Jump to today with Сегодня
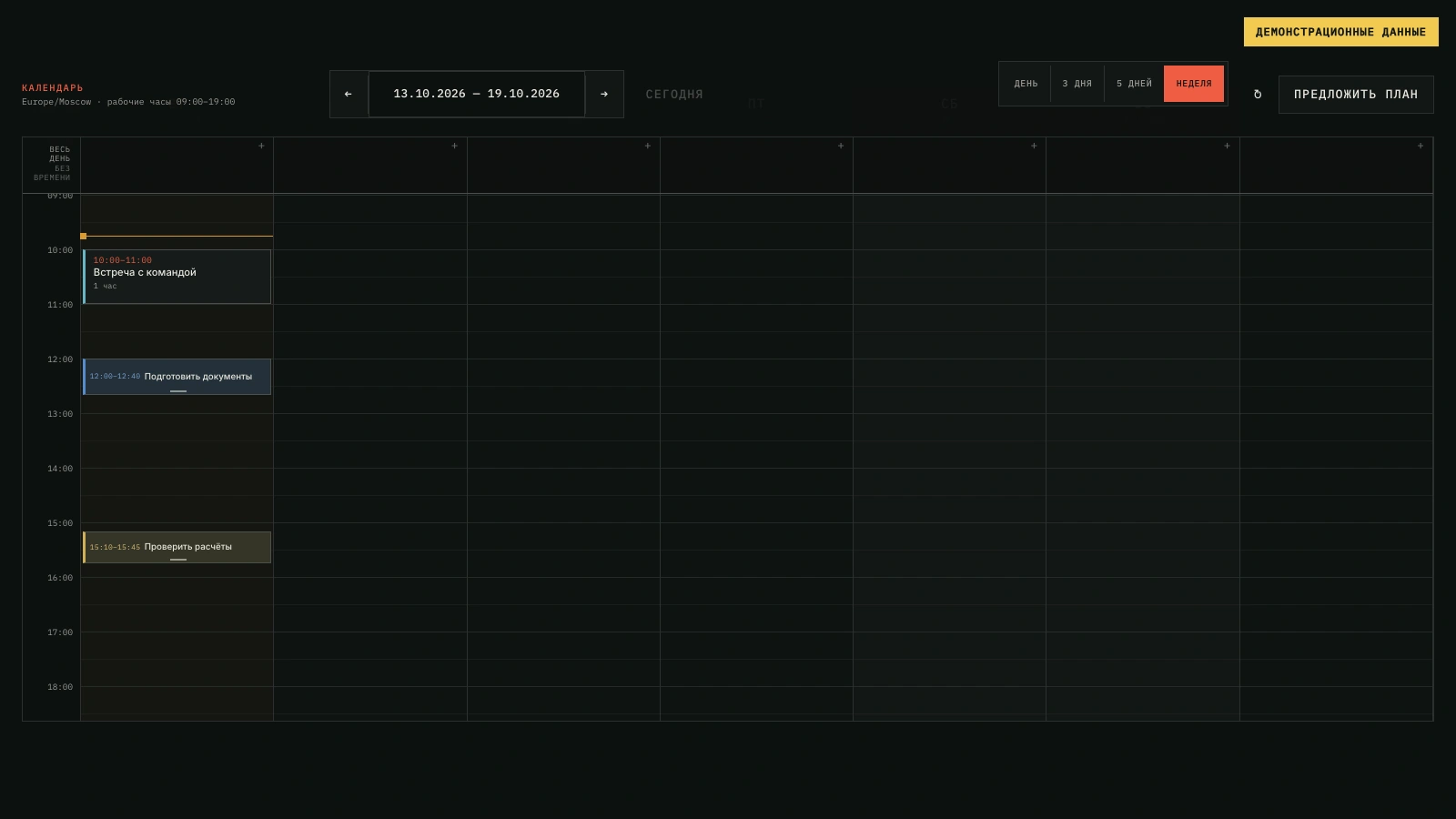 674,95
